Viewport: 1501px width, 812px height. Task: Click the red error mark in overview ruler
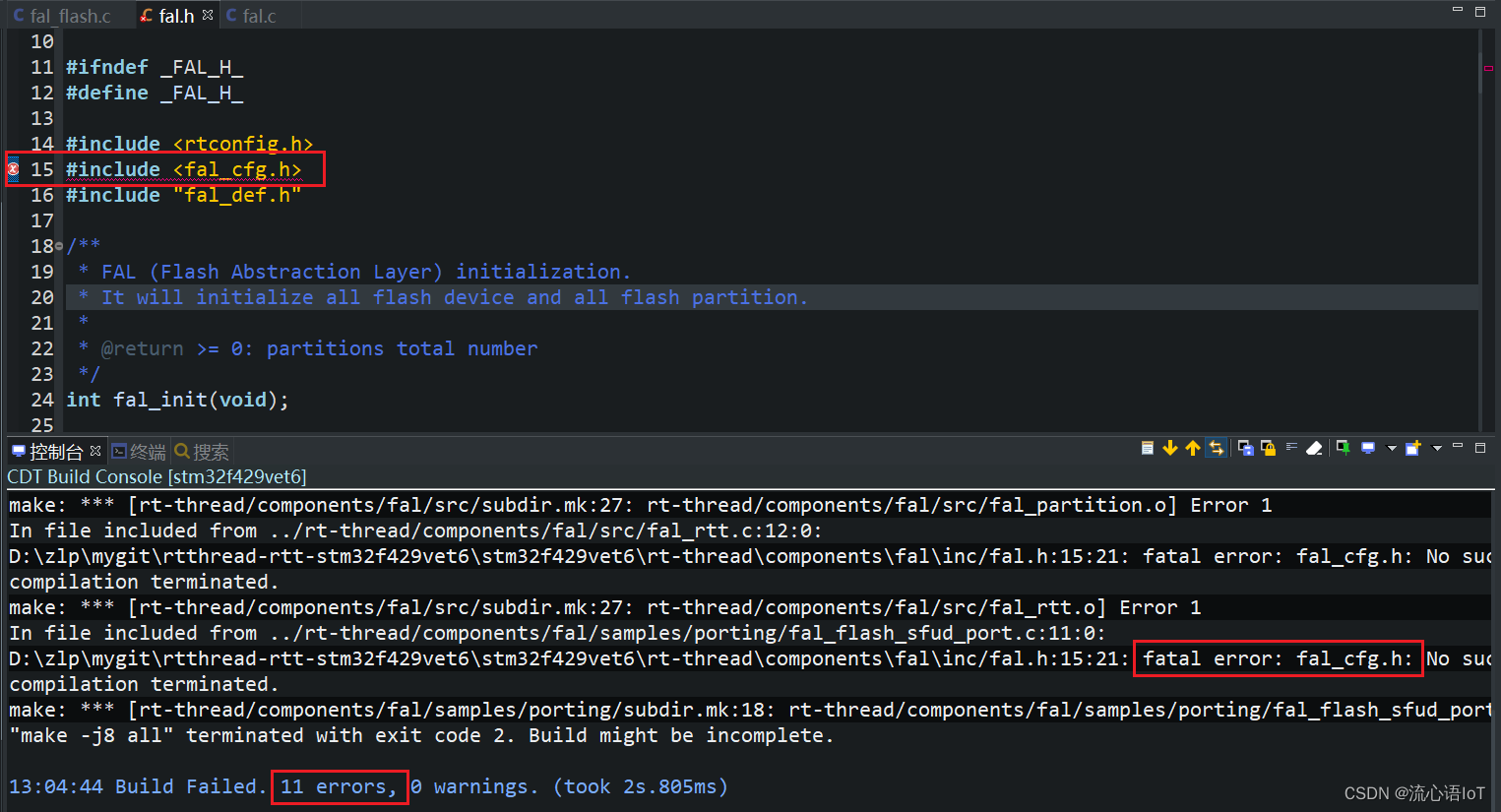click(1488, 68)
